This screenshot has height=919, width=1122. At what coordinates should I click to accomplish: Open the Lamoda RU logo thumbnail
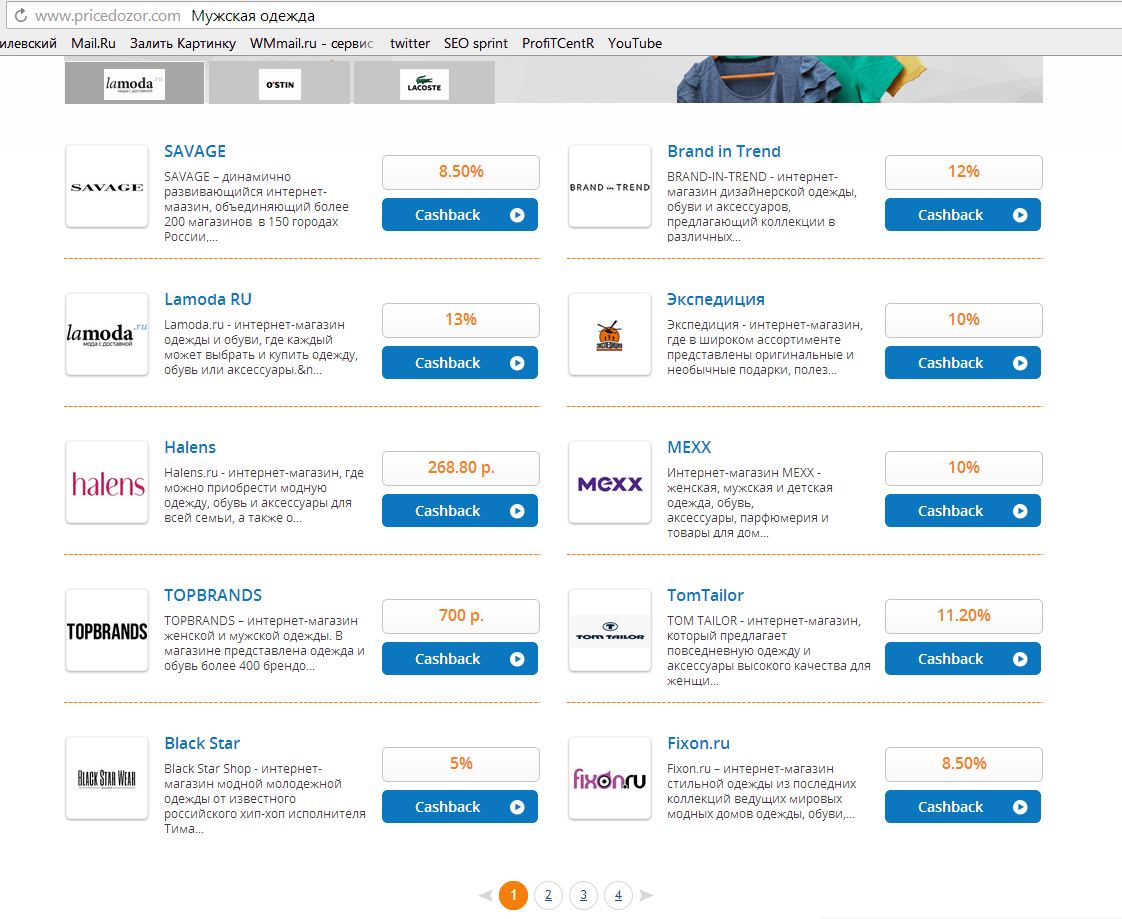(107, 335)
